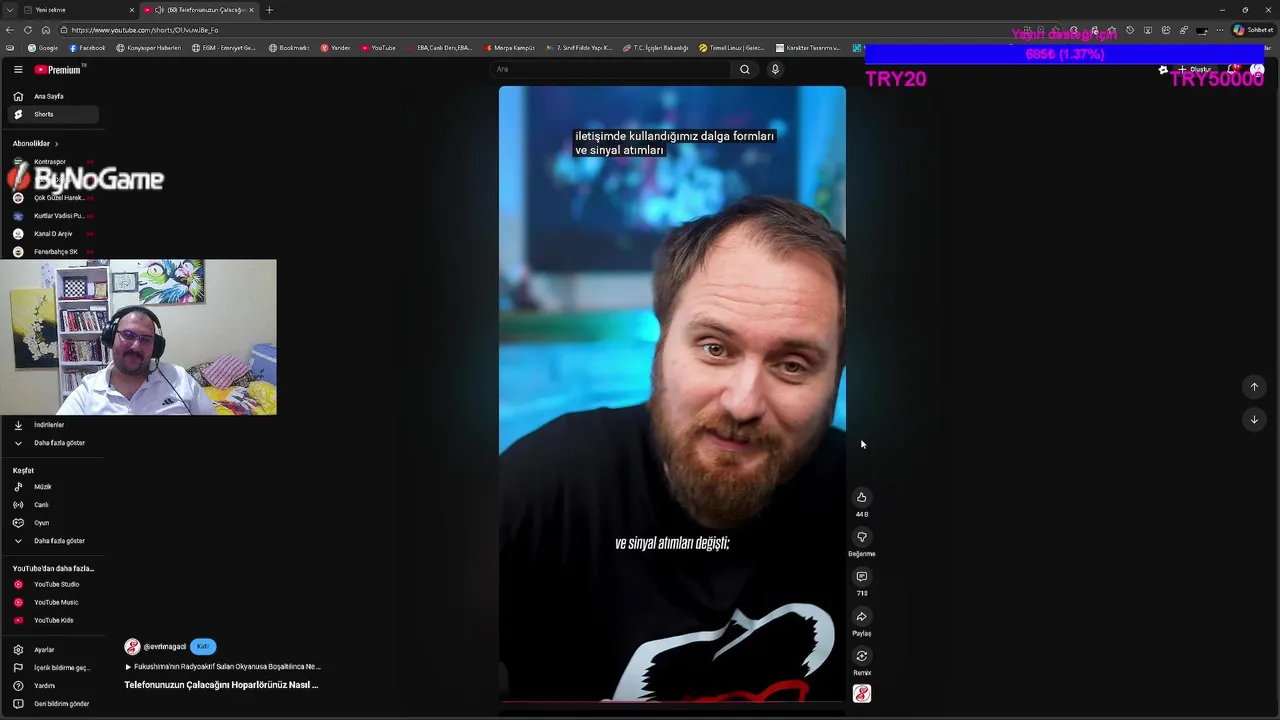Dislike the Short (Beğenme)

coord(861,537)
